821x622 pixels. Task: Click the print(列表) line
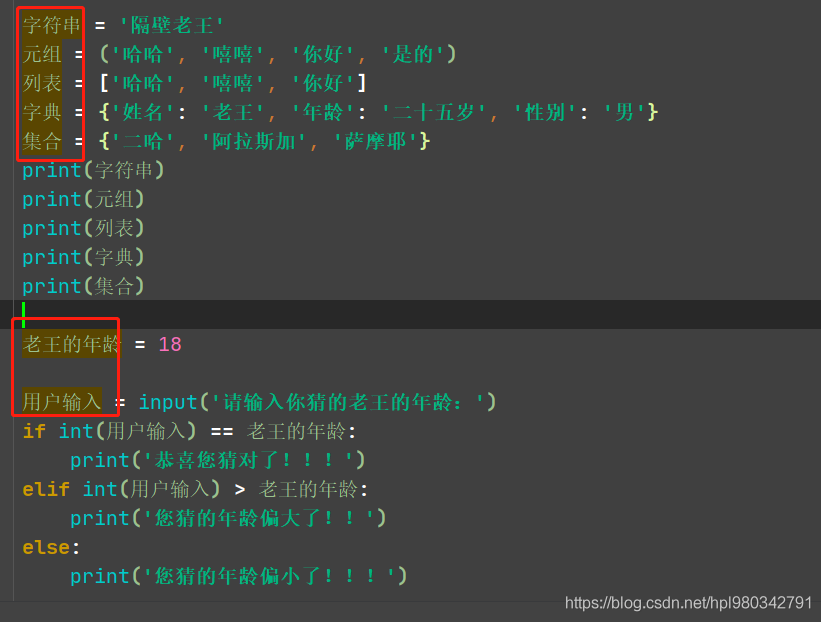(x=83, y=228)
